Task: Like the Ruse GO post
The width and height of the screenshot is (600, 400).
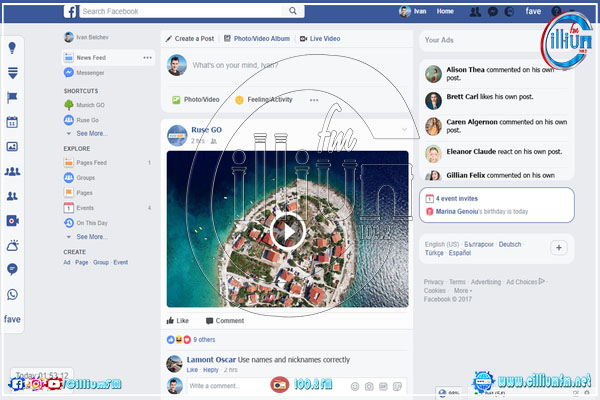Action: coord(177,321)
